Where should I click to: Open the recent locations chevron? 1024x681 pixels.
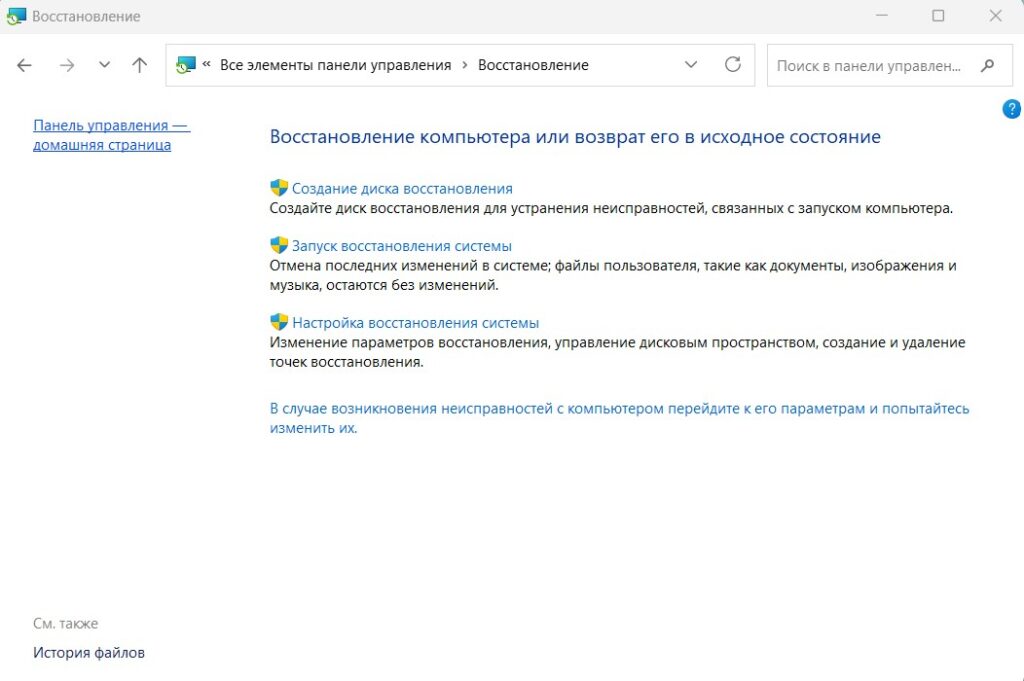pyautogui.click(x=104, y=65)
